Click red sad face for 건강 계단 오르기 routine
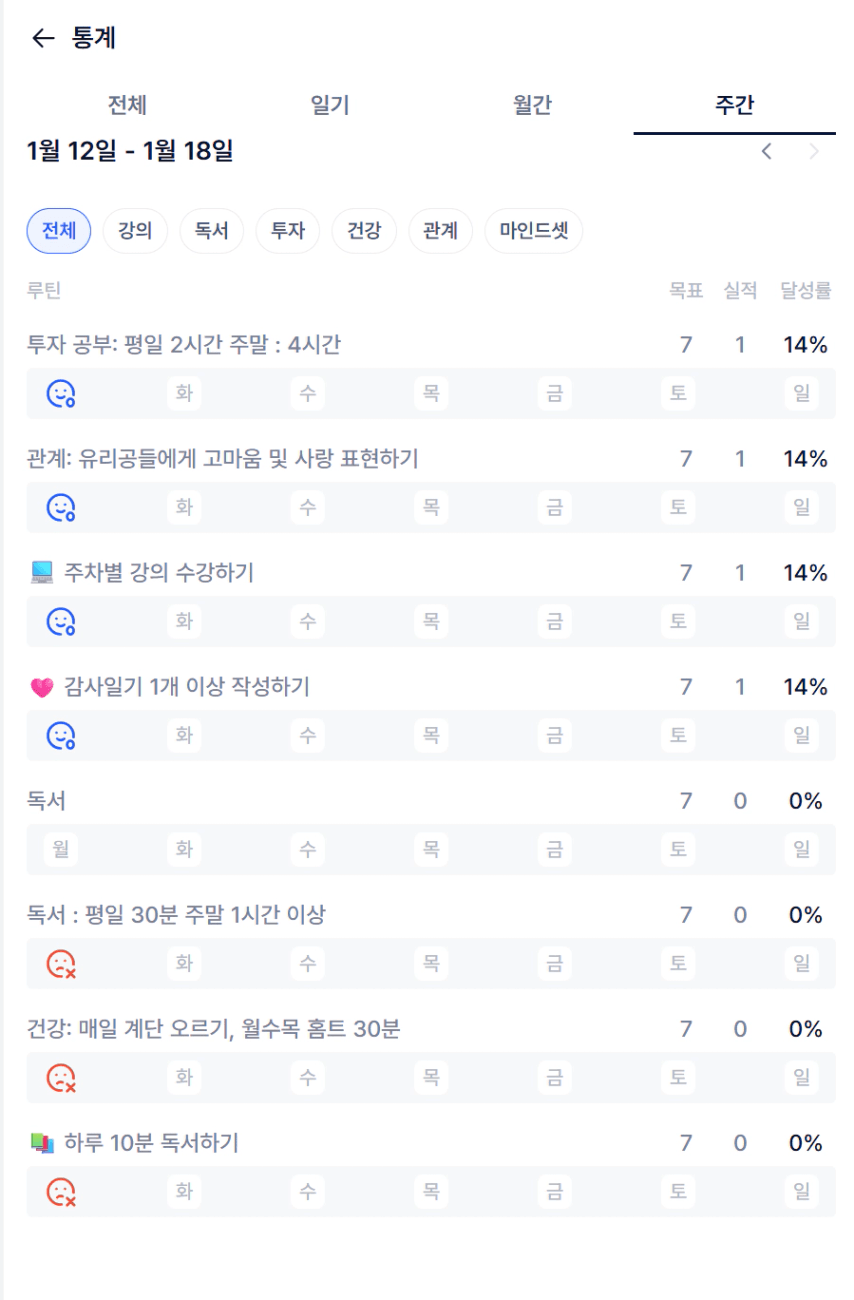 pos(61,1078)
